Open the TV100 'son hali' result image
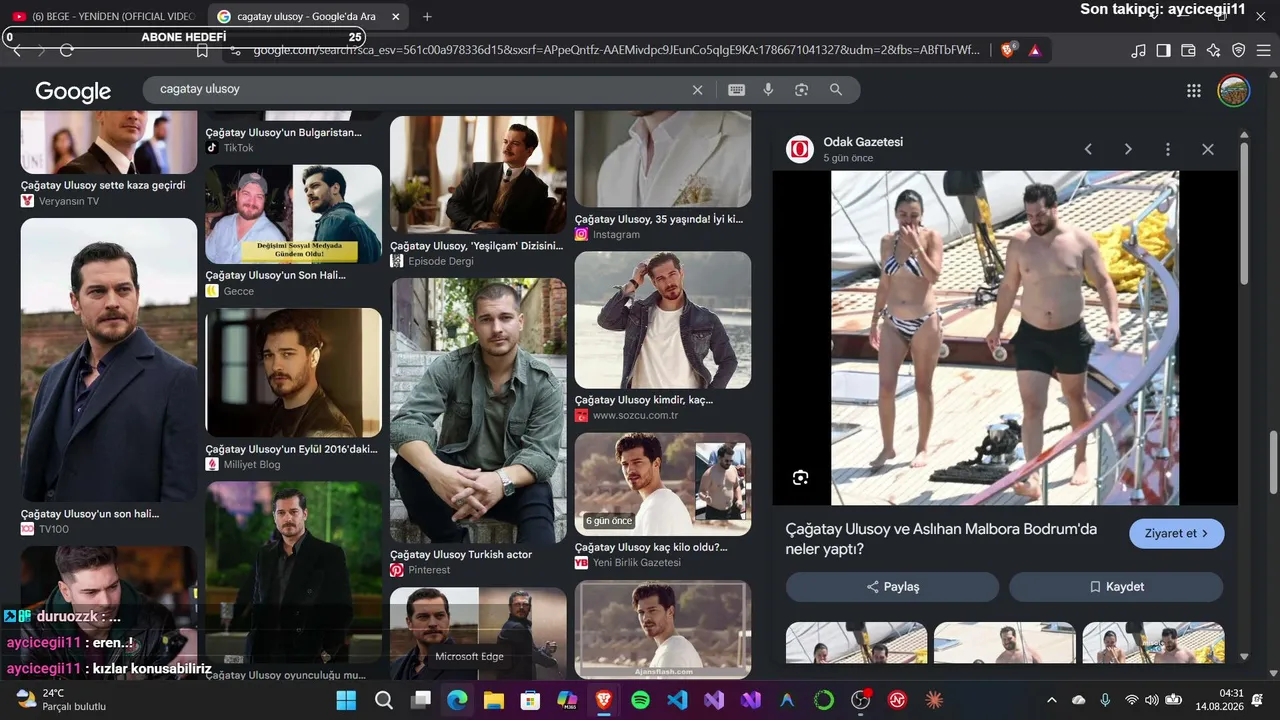Image resolution: width=1280 pixels, height=720 pixels. click(109, 360)
